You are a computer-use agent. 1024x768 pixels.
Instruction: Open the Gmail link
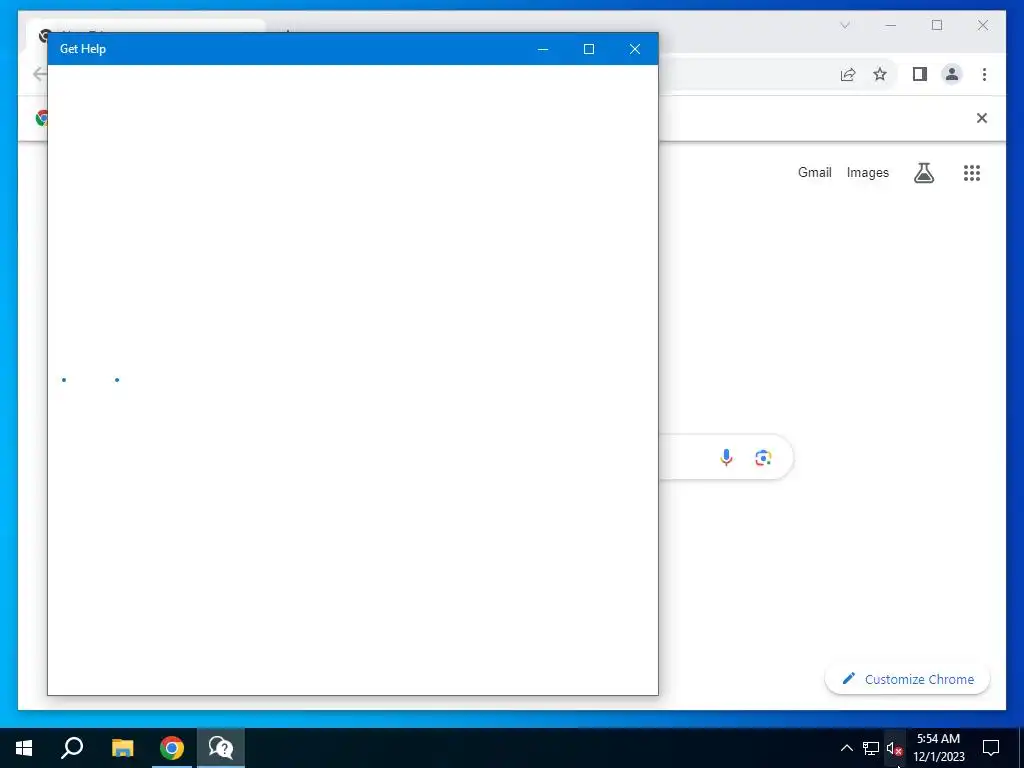pos(814,172)
